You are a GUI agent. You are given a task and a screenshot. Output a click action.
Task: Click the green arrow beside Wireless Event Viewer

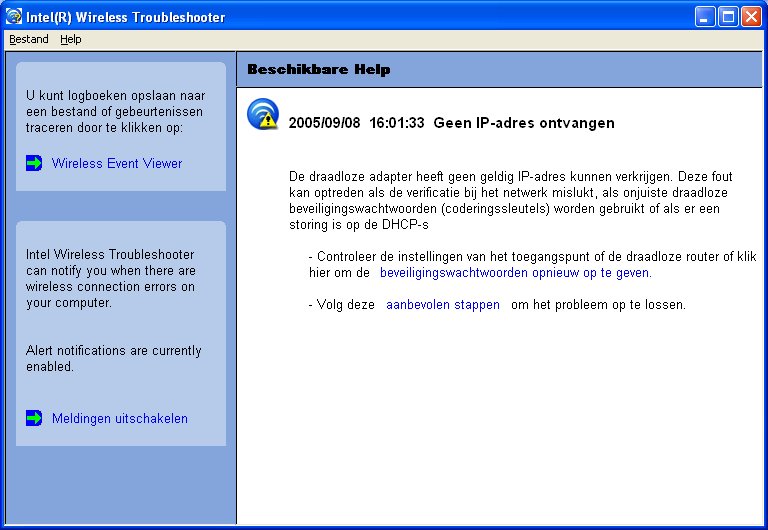point(34,163)
